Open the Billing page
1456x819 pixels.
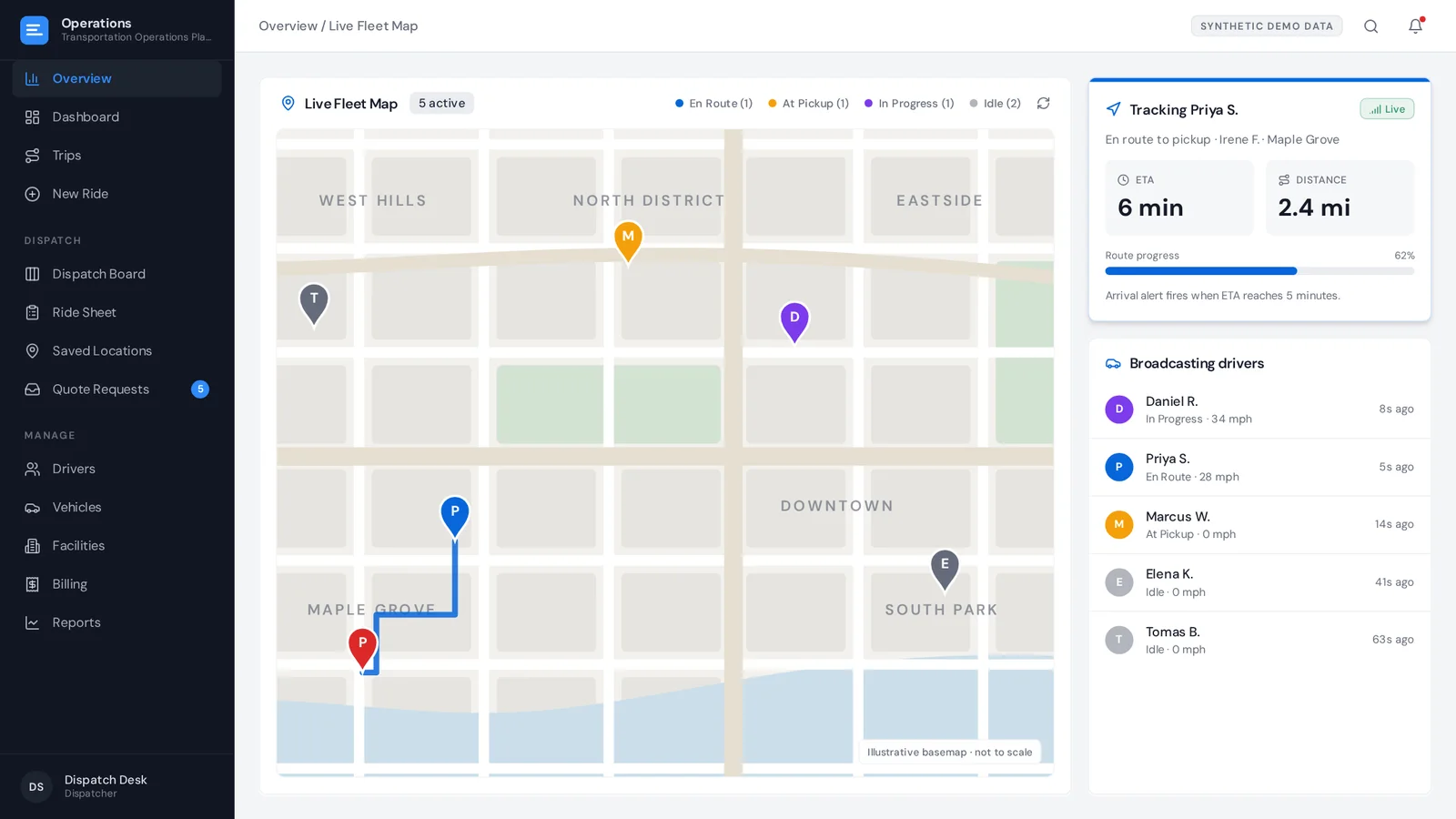tap(116, 584)
